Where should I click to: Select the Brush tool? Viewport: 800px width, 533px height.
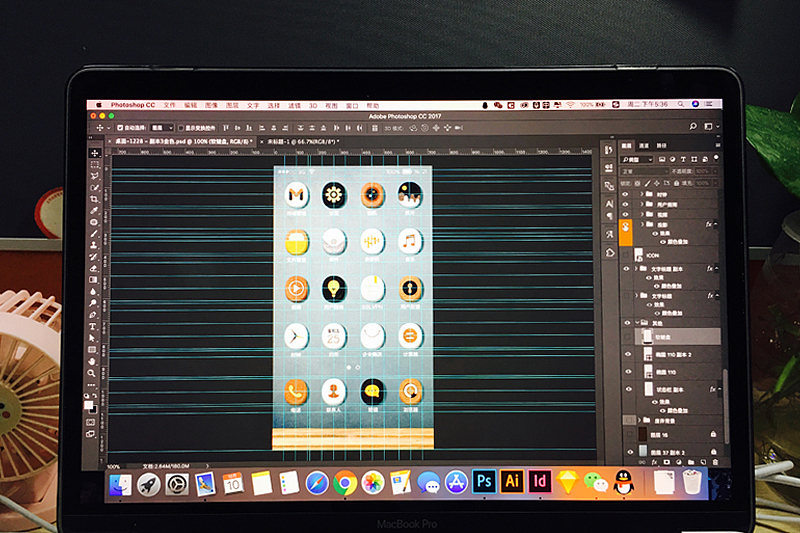tap(94, 234)
